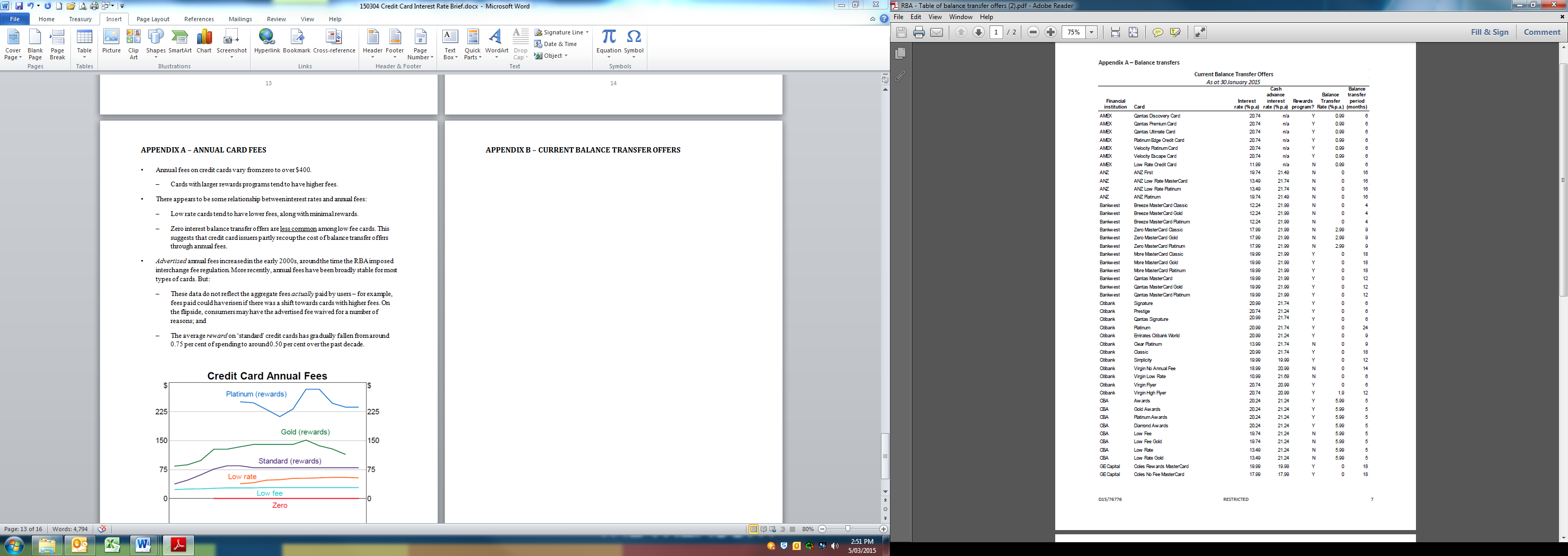
Task: Insert a Chart
Action: (x=204, y=41)
